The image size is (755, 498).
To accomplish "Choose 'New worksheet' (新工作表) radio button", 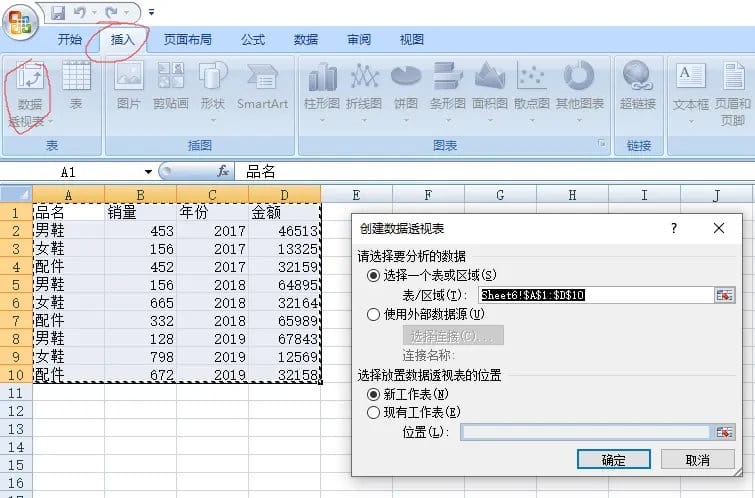I will pyautogui.click(x=374, y=394).
